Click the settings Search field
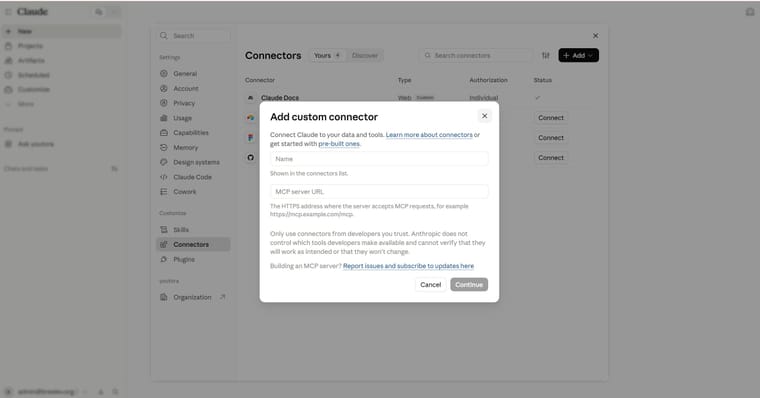Image resolution: width=760 pixels, height=398 pixels. [x=194, y=36]
